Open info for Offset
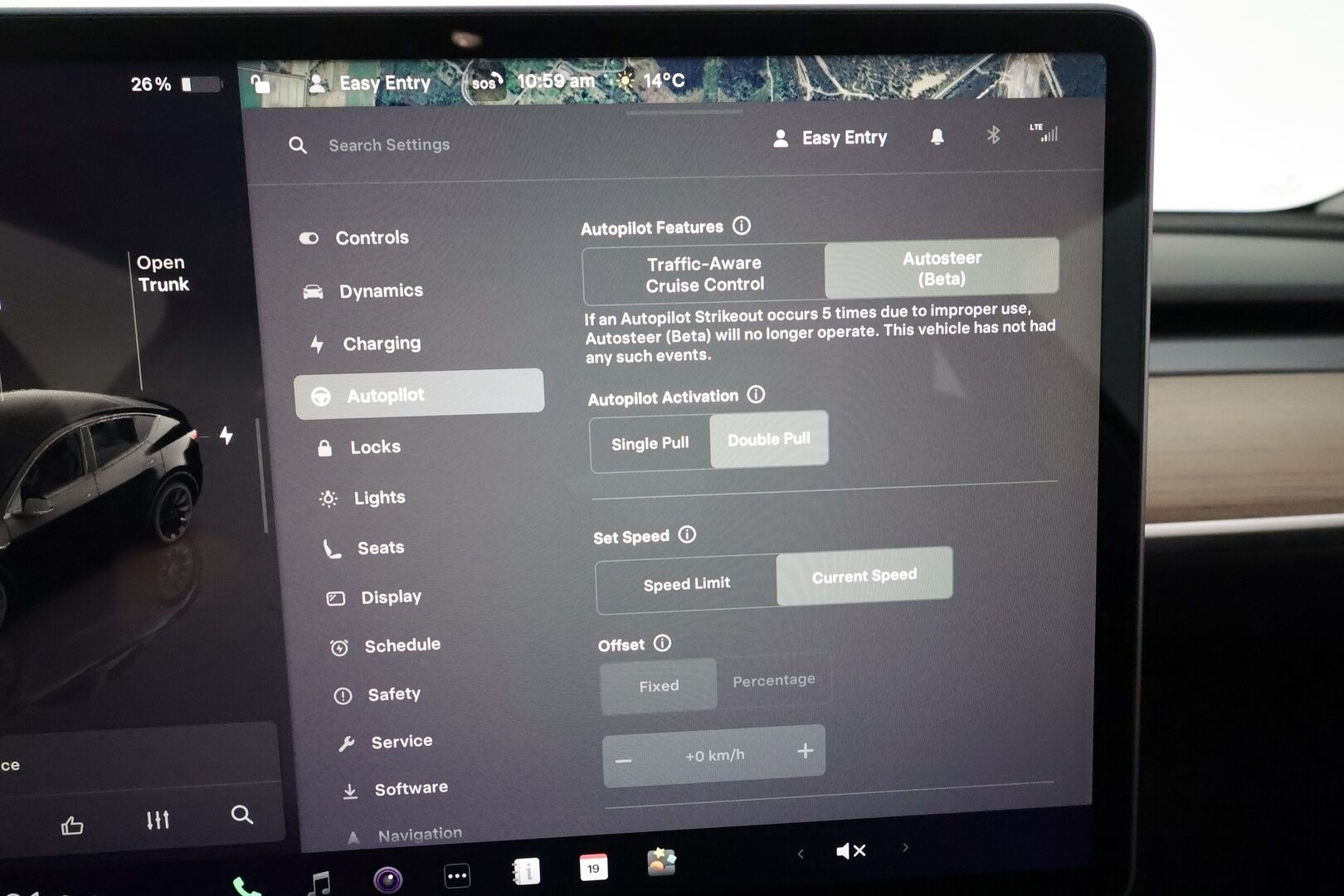This screenshot has height=896, width=1344. [x=662, y=643]
